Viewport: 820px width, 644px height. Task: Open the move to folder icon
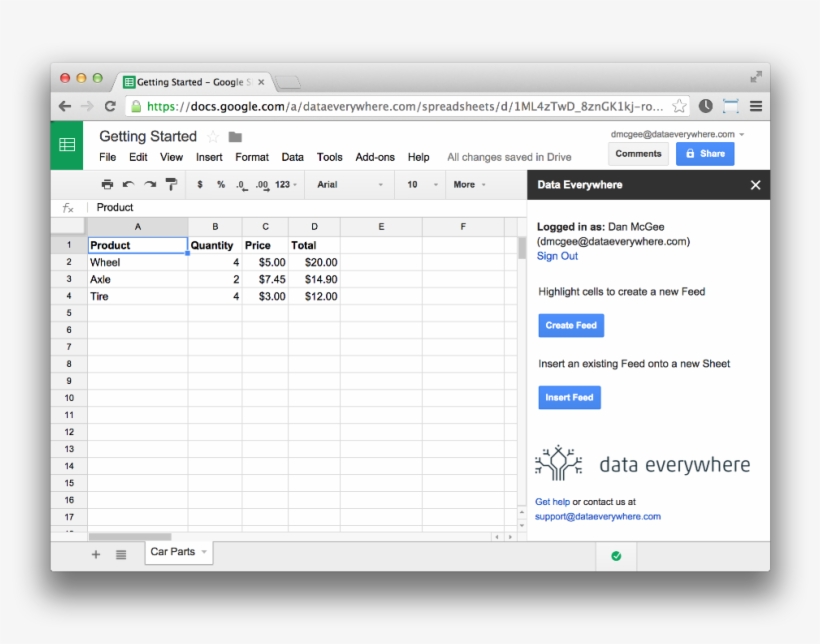pyautogui.click(x=234, y=137)
